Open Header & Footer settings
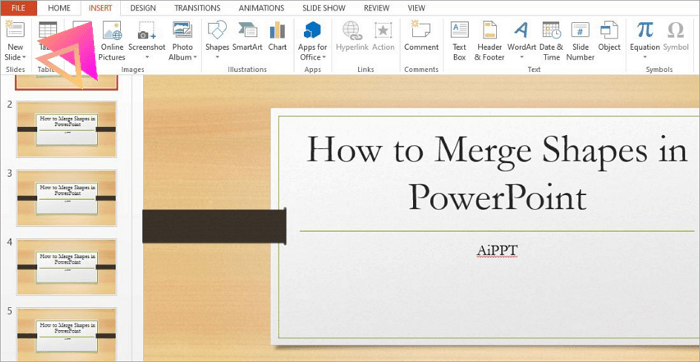The width and height of the screenshot is (700, 362). pyautogui.click(x=489, y=41)
